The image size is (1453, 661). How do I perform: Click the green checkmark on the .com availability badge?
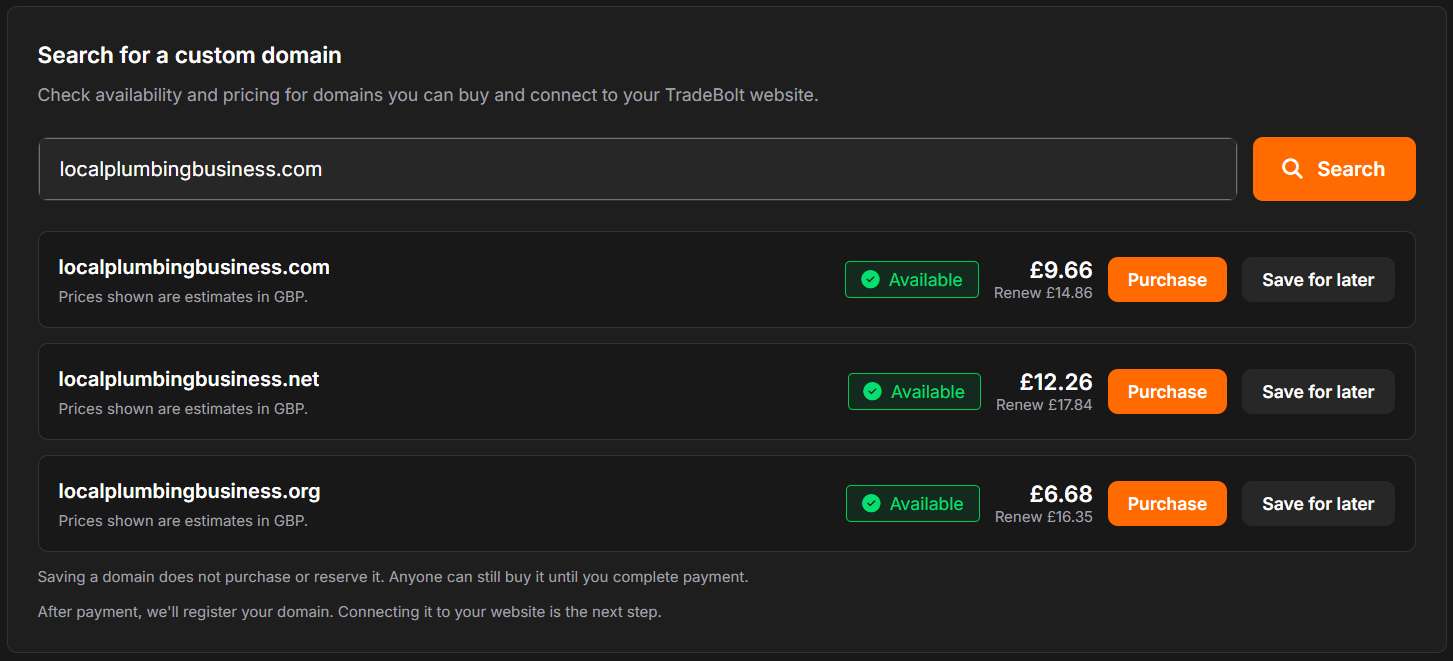coord(870,279)
